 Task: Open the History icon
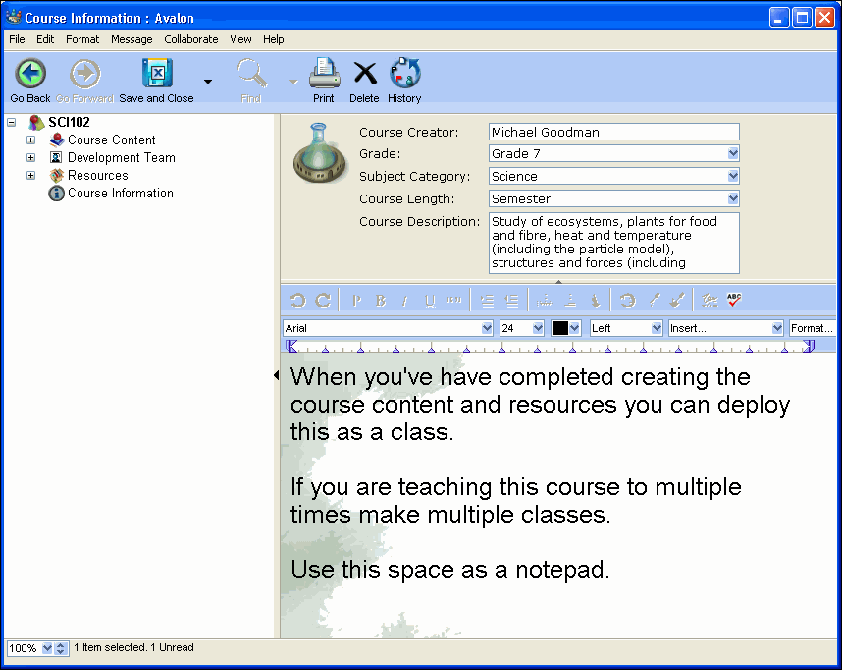[405, 74]
